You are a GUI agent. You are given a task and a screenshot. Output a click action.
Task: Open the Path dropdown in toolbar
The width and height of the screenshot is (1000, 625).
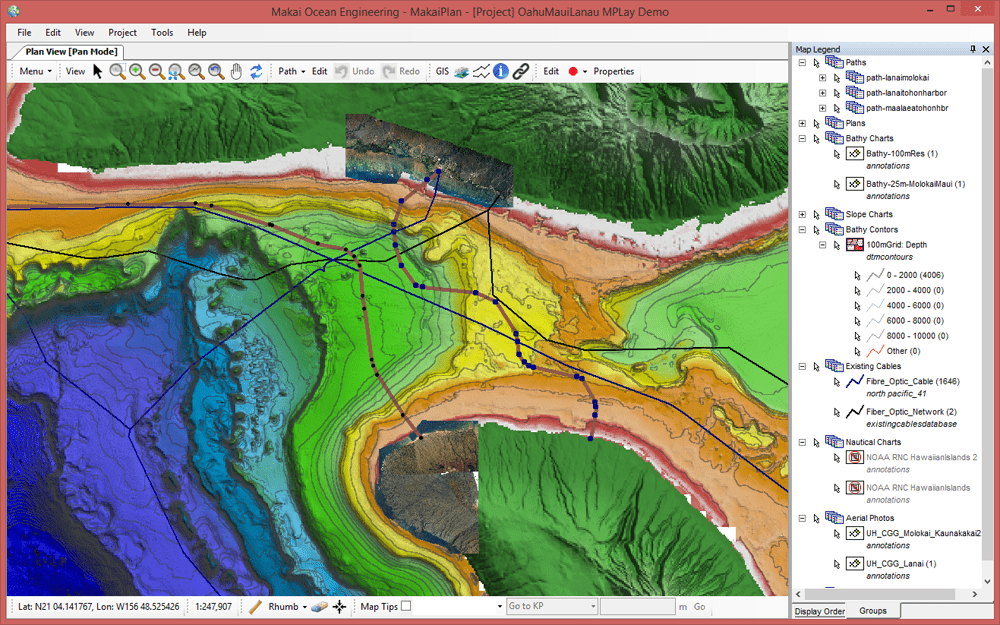coord(290,71)
